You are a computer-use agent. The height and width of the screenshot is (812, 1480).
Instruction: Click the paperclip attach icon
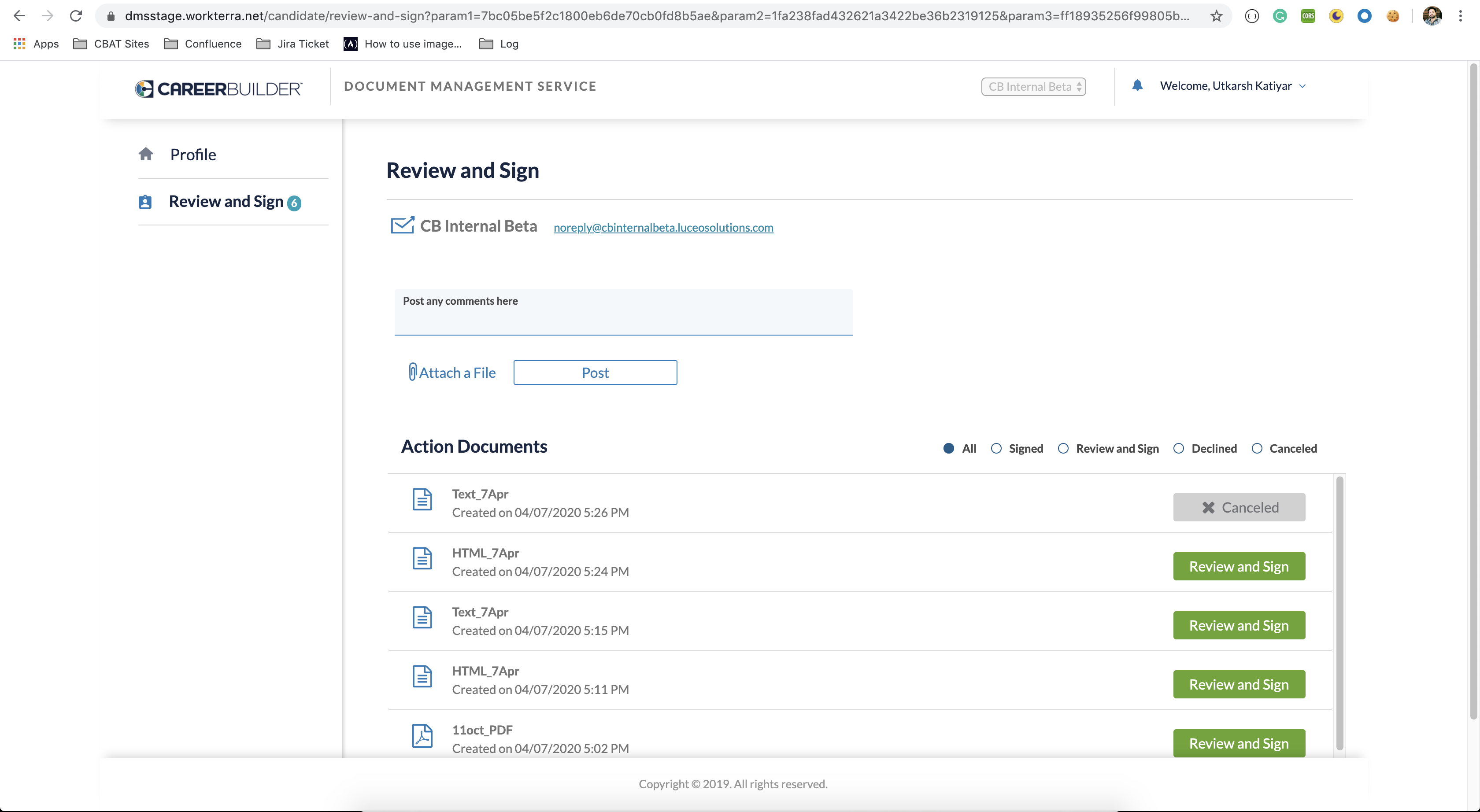(413, 372)
